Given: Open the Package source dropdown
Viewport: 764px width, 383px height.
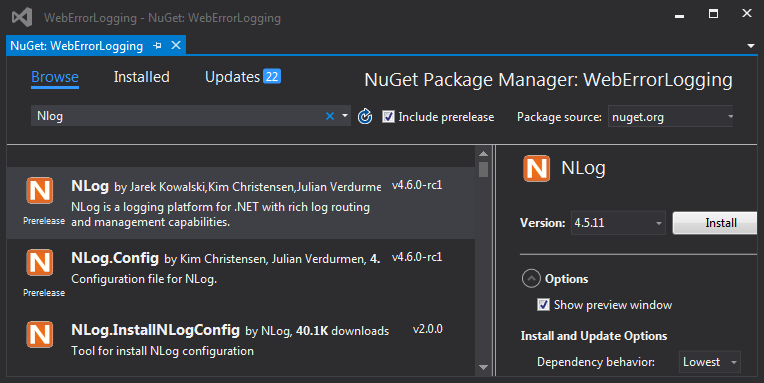Looking at the screenshot, I should [x=671, y=117].
